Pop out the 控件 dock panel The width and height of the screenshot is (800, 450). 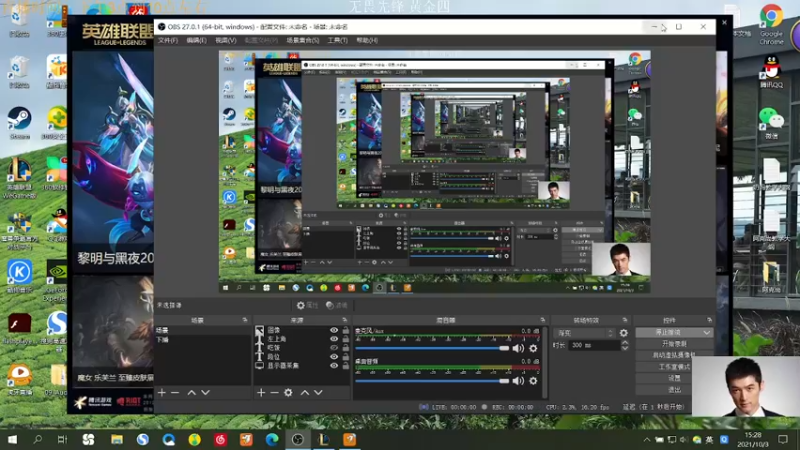[710, 320]
